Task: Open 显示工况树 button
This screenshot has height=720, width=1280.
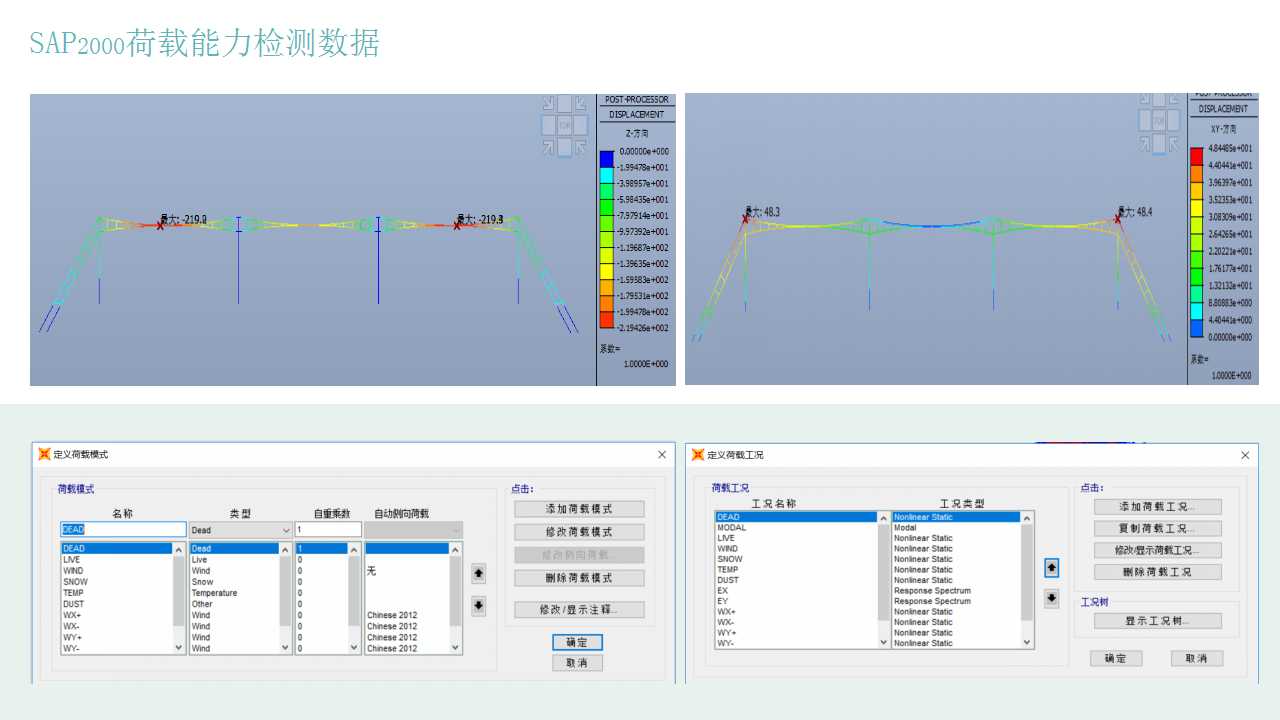Action: click(1157, 621)
